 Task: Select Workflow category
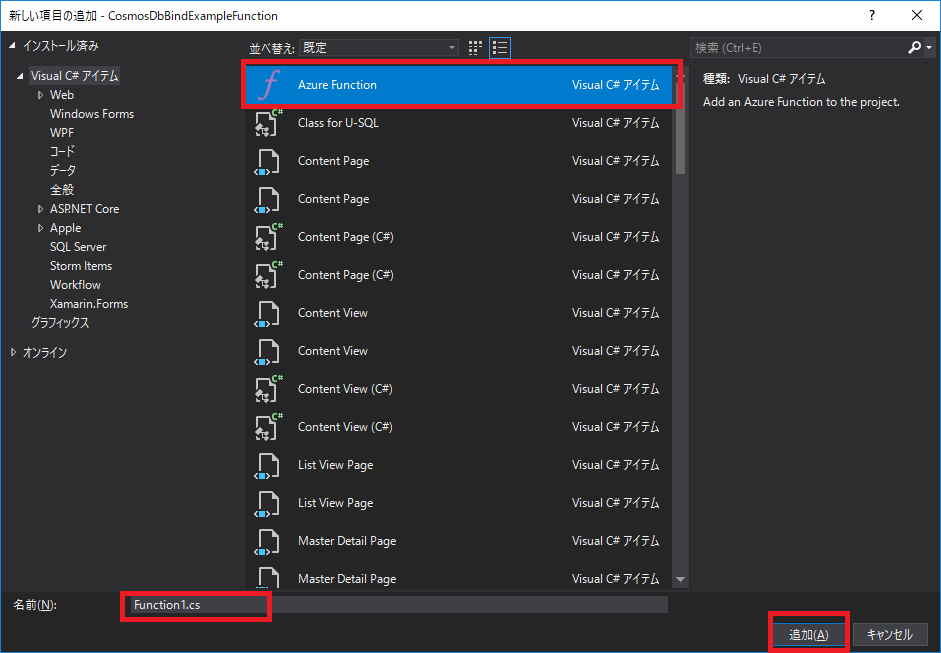(x=75, y=285)
